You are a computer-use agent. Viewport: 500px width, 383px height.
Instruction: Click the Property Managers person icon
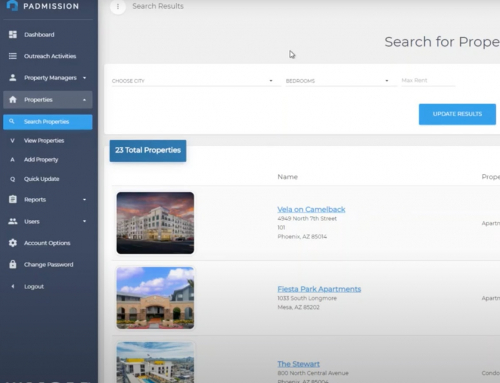tap(13, 78)
